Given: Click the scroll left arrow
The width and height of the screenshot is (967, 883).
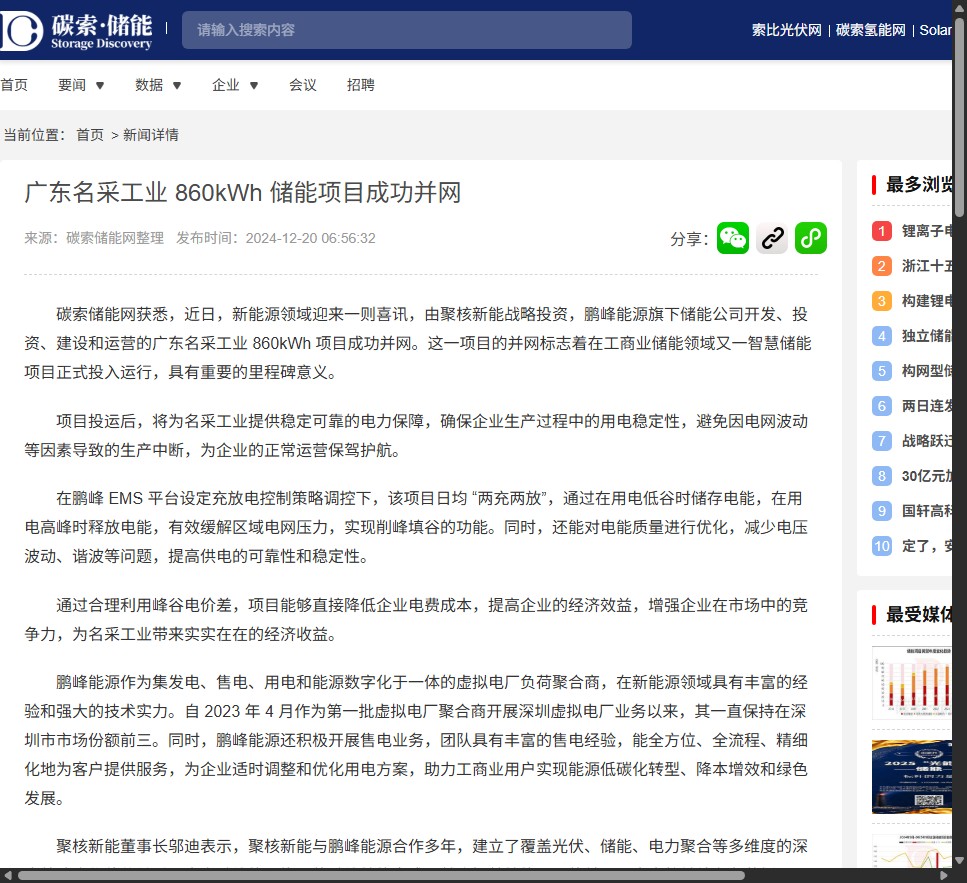Looking at the screenshot, I should coord(7,876).
